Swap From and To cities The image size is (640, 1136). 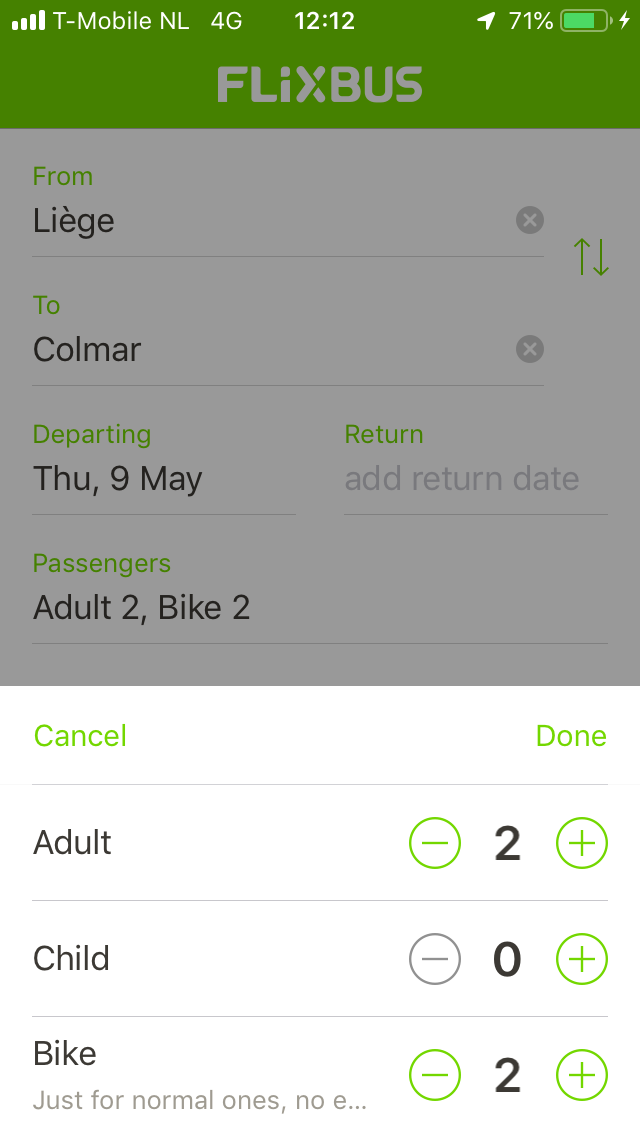coord(591,257)
